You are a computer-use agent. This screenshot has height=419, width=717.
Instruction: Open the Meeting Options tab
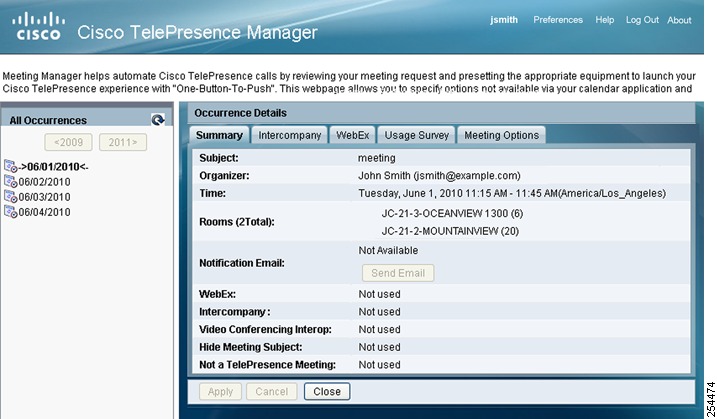(x=502, y=135)
